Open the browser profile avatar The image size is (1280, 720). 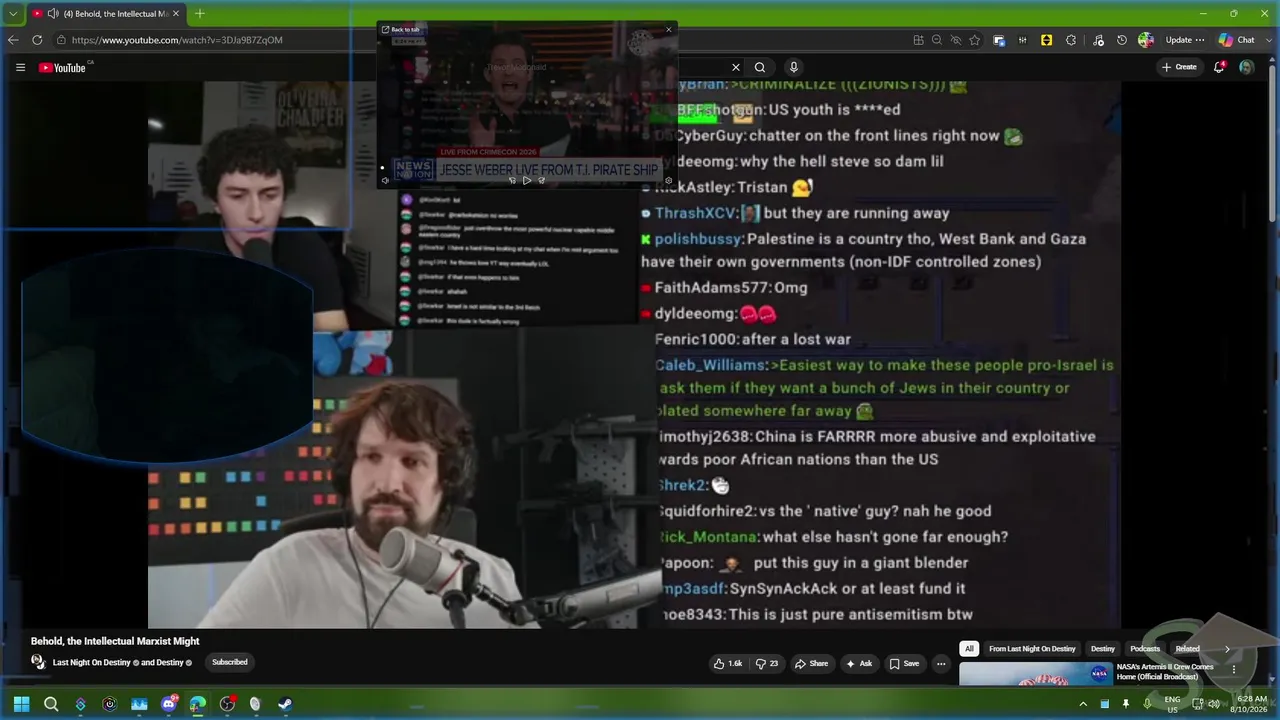click(x=1146, y=40)
